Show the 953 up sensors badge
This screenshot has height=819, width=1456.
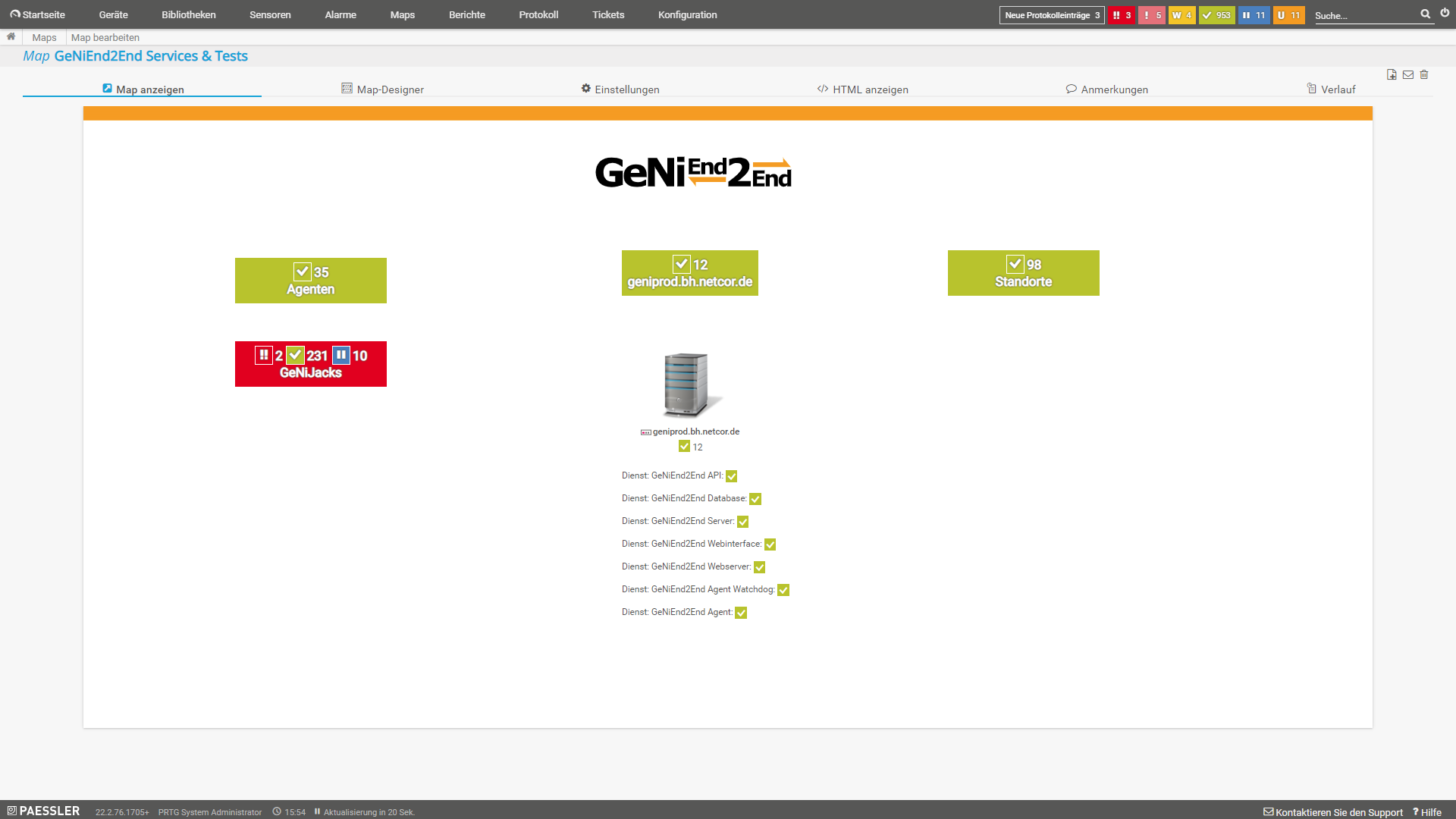click(x=1217, y=15)
